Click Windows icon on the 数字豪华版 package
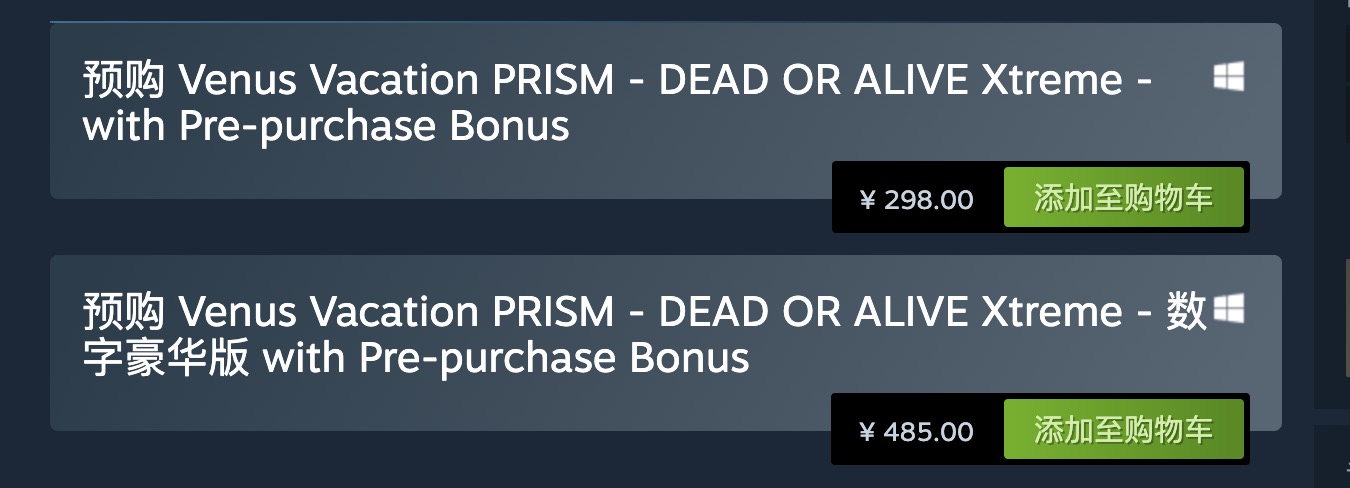 pyautogui.click(x=1228, y=309)
